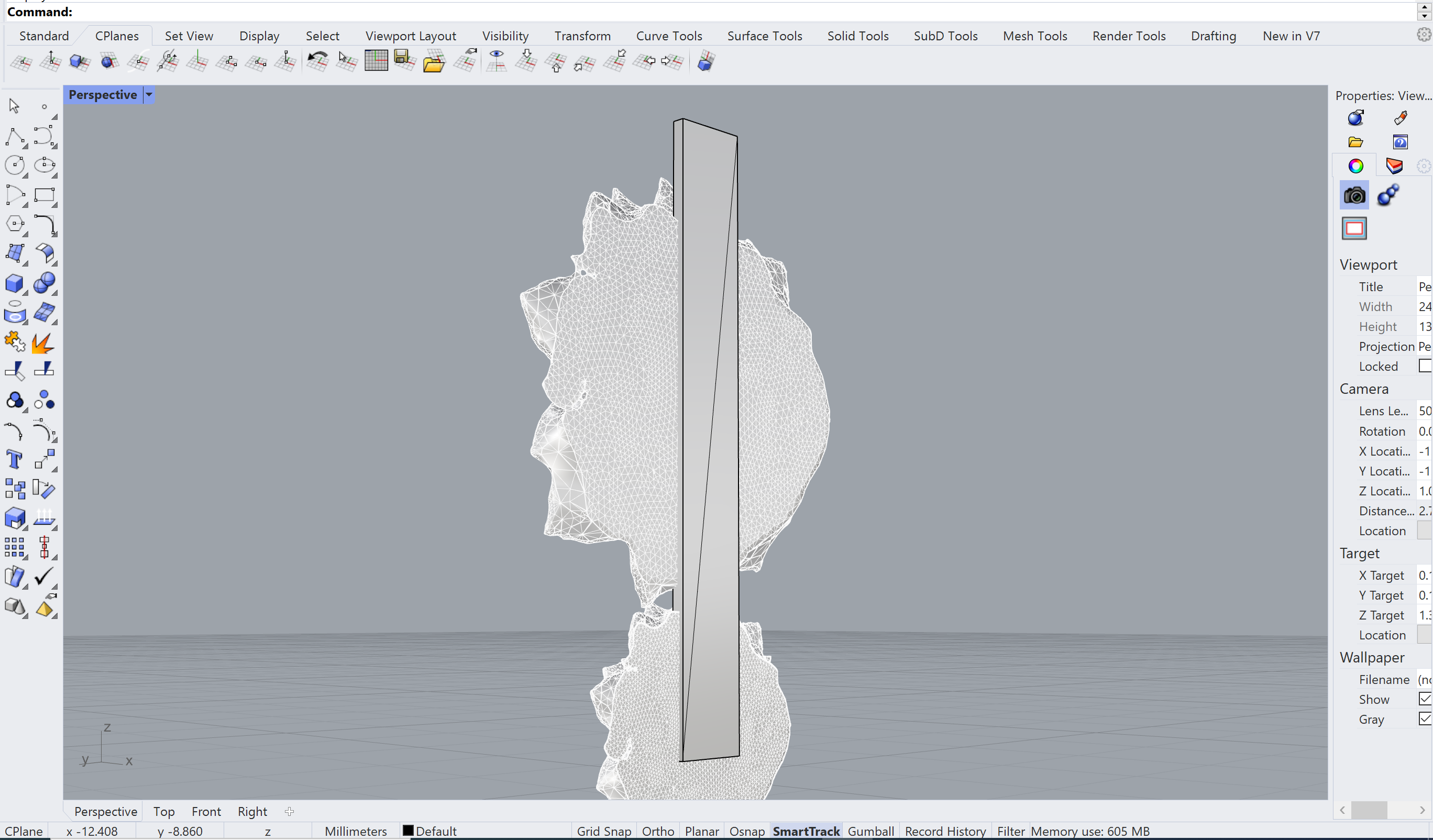Toggle the wallpaper Gray checkbox
1433x840 pixels.
click(x=1425, y=719)
